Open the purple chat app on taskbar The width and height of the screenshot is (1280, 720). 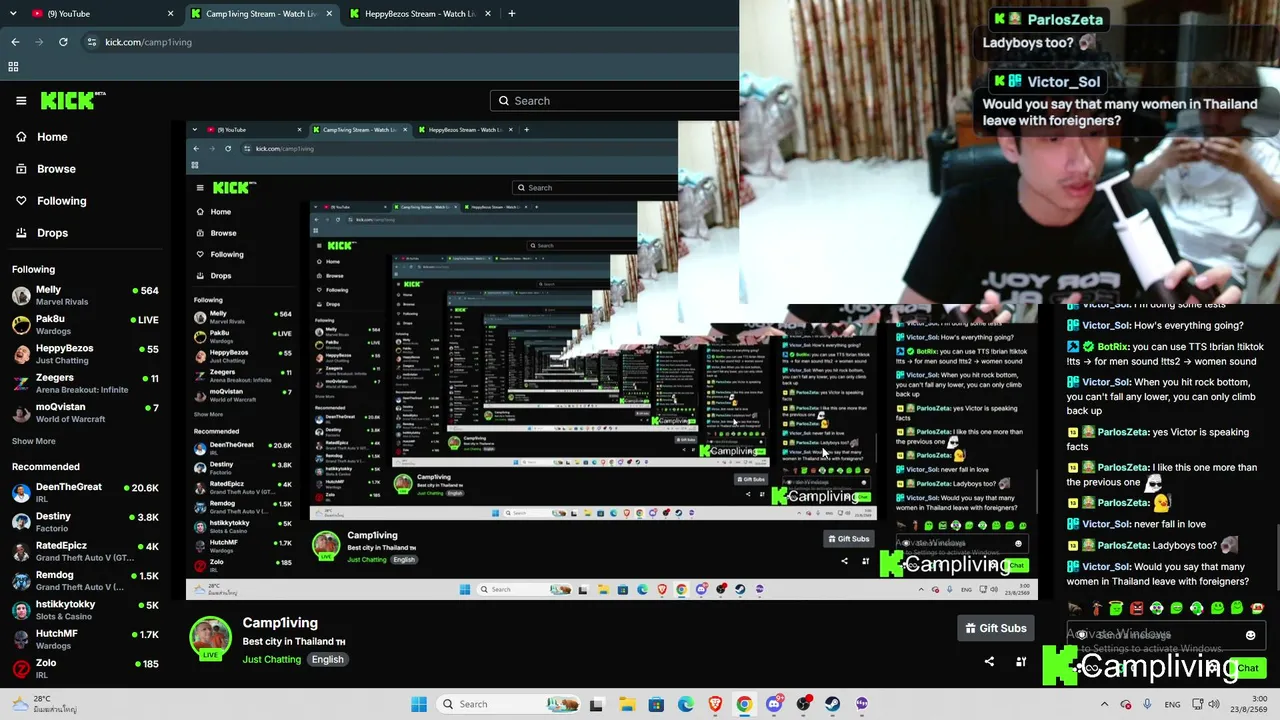862,704
